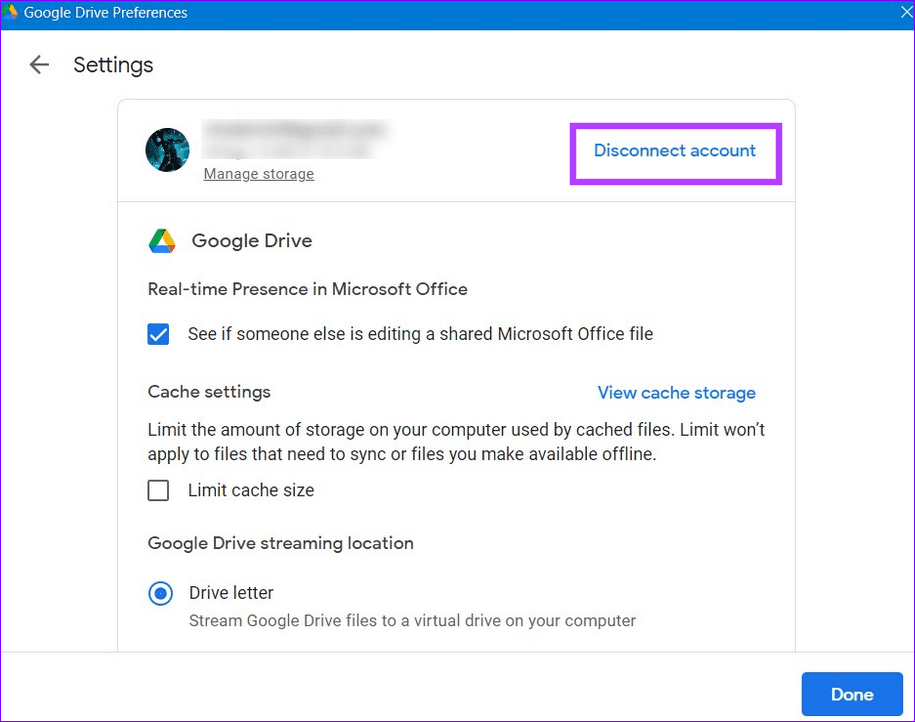Click the empty checkbox square near cache size
The height and width of the screenshot is (722, 915).
click(x=158, y=490)
